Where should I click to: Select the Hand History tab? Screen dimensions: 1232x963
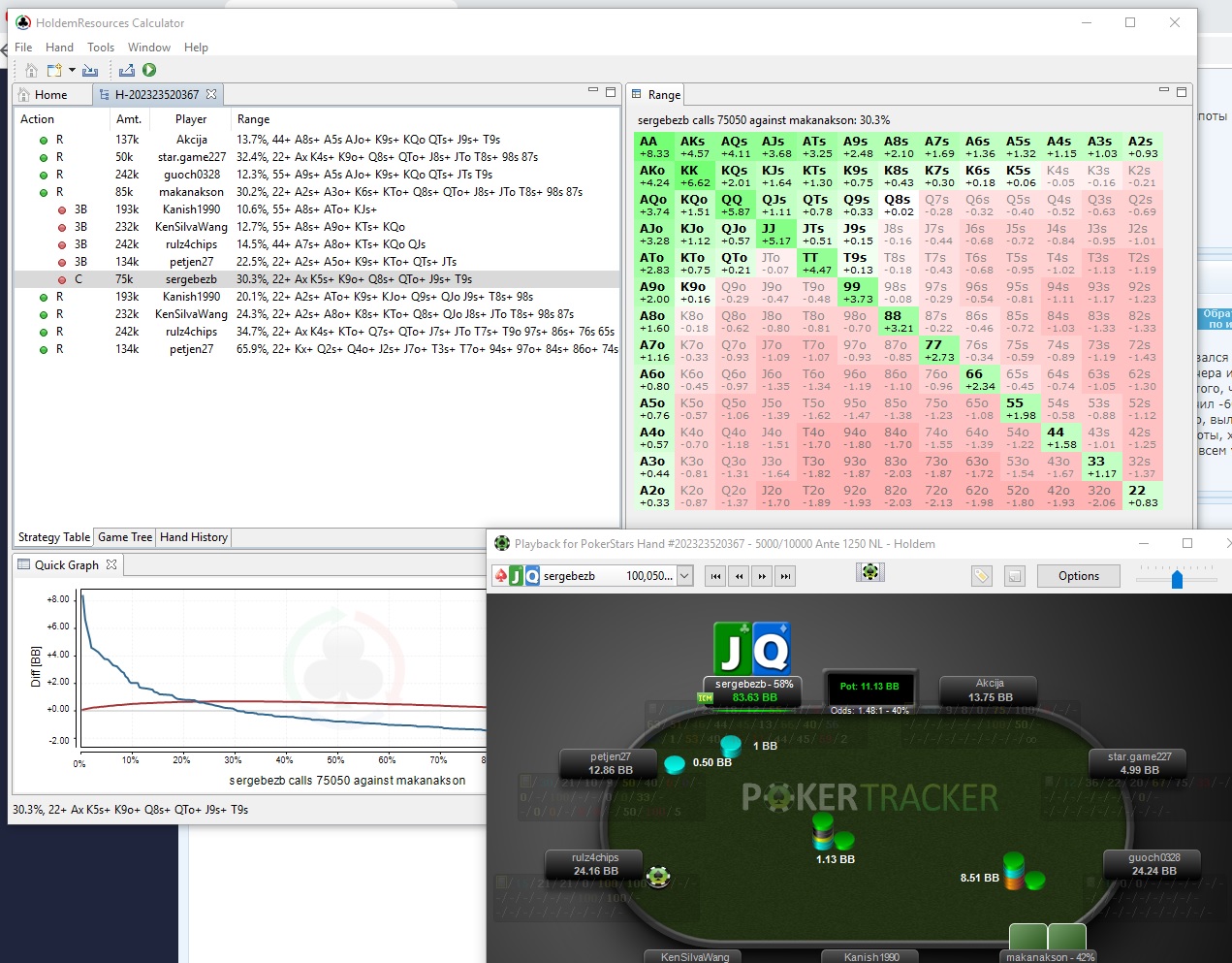[194, 537]
